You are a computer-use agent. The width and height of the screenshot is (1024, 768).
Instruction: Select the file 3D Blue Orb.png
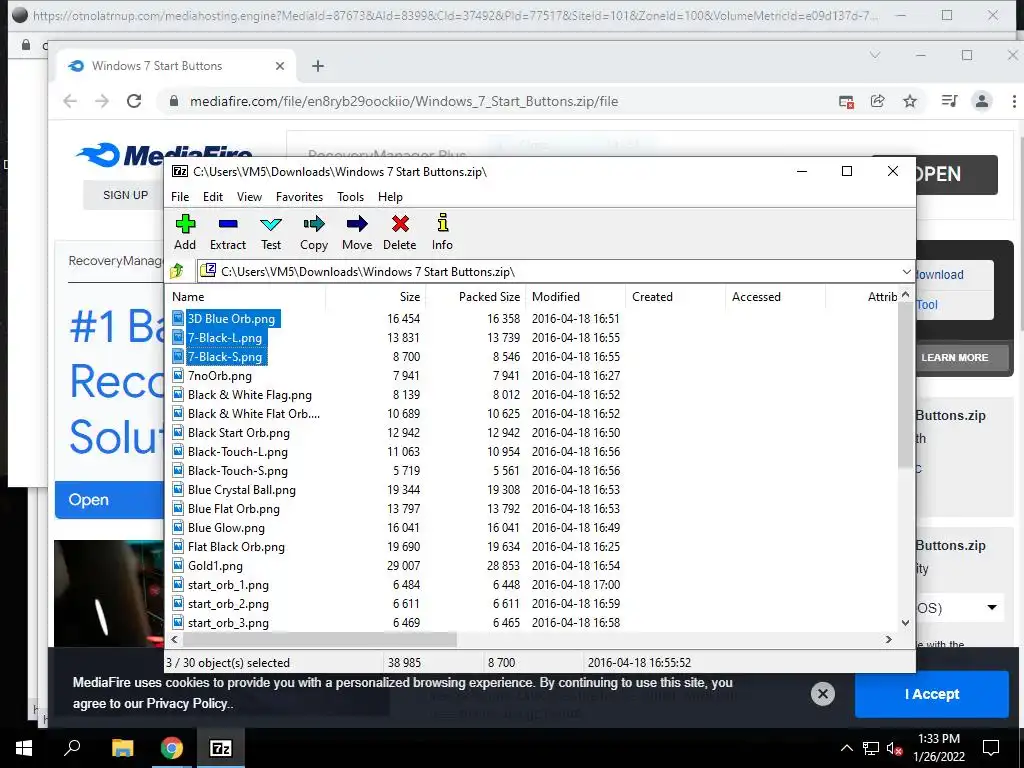point(231,319)
